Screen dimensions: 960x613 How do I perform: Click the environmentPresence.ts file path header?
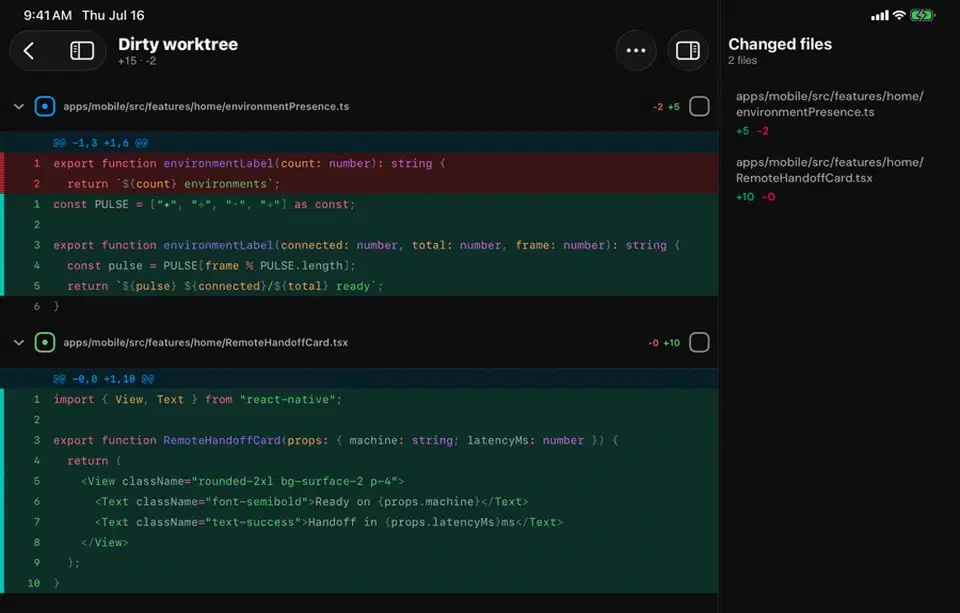point(206,107)
